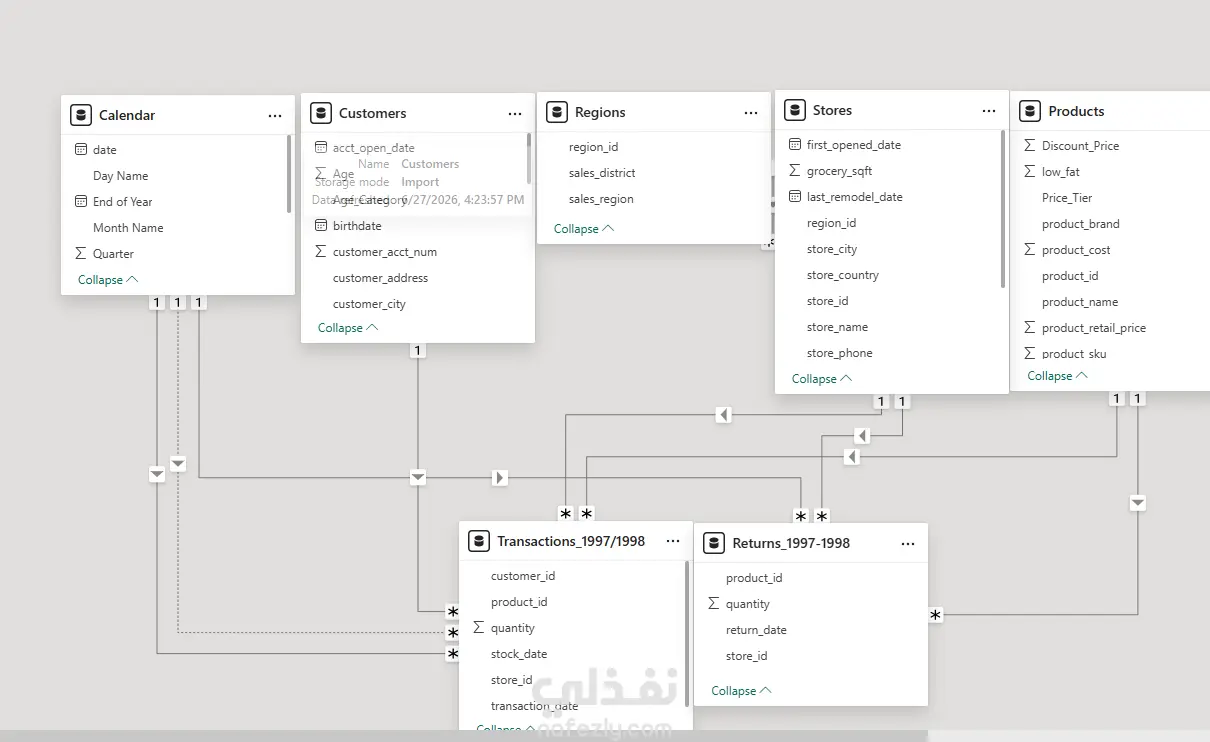Click the Calendar table vertical scrollbar
Image resolution: width=1210 pixels, height=742 pixels.
[289, 174]
